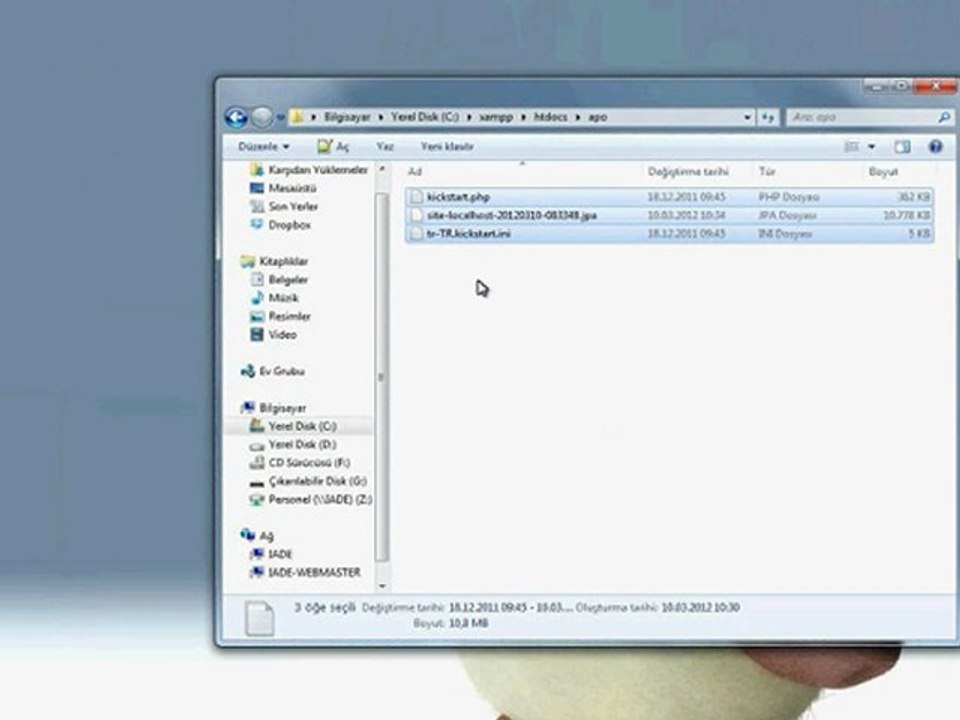This screenshot has width=960, height=720.
Task: Select Yerel Disk (C:) in sidebar
Action: (x=293, y=426)
